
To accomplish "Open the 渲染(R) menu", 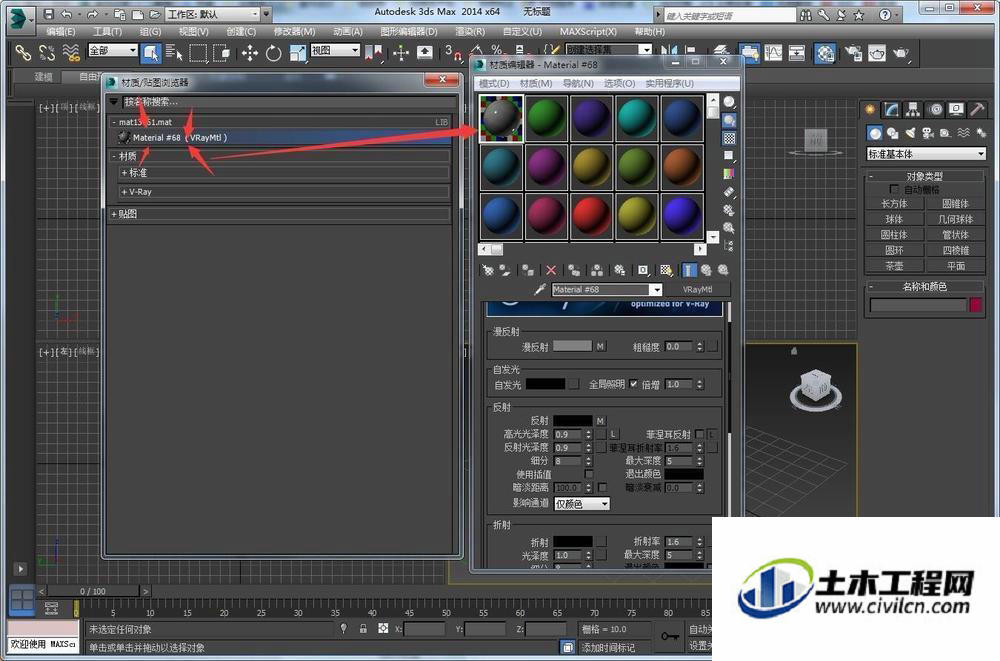I will 470,31.
